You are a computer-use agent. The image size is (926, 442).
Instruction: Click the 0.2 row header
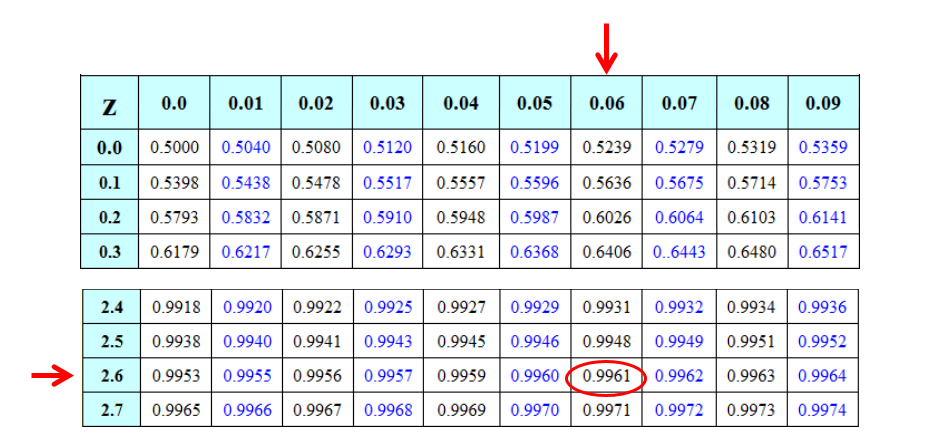click(110, 217)
